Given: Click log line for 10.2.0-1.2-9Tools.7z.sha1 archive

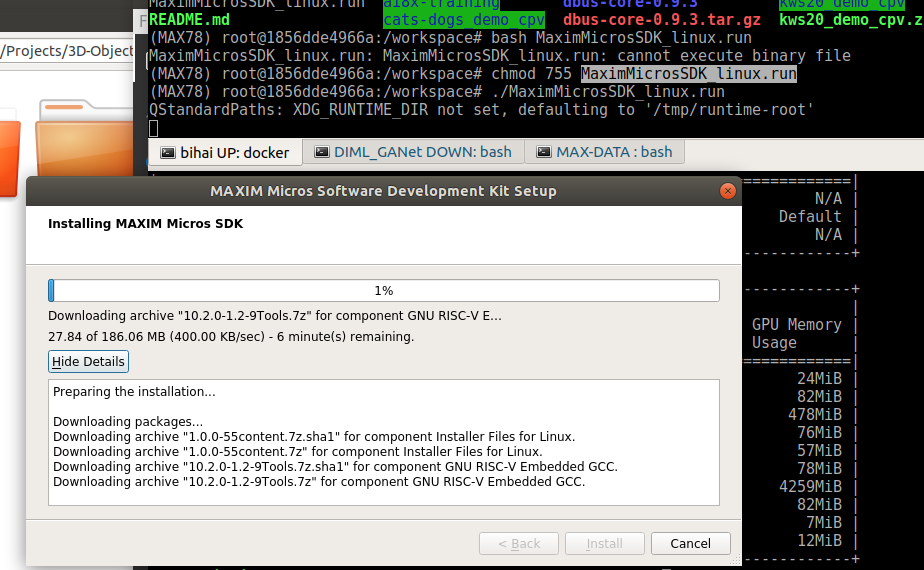Looking at the screenshot, I should (335, 467).
